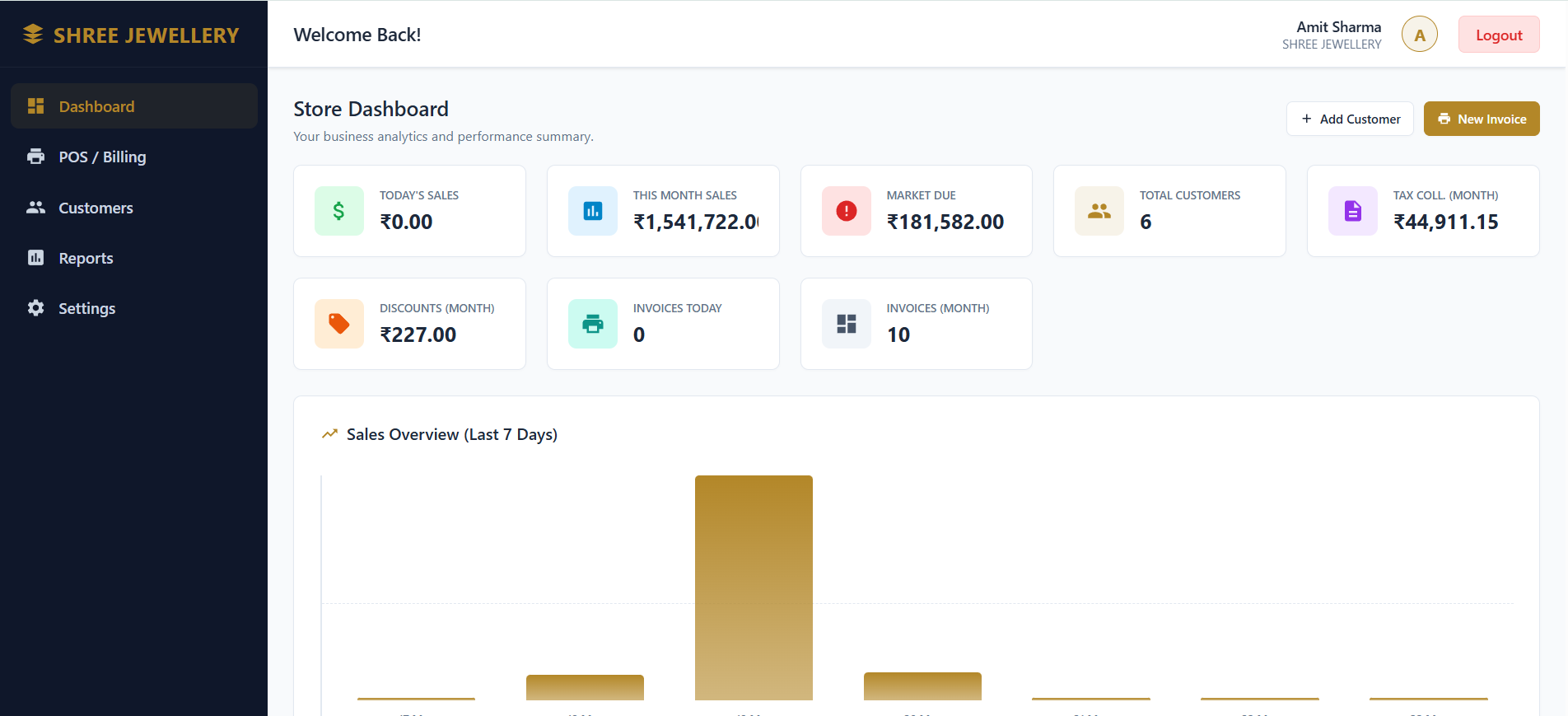Click the THIS MONTH SALES label

coord(685,195)
